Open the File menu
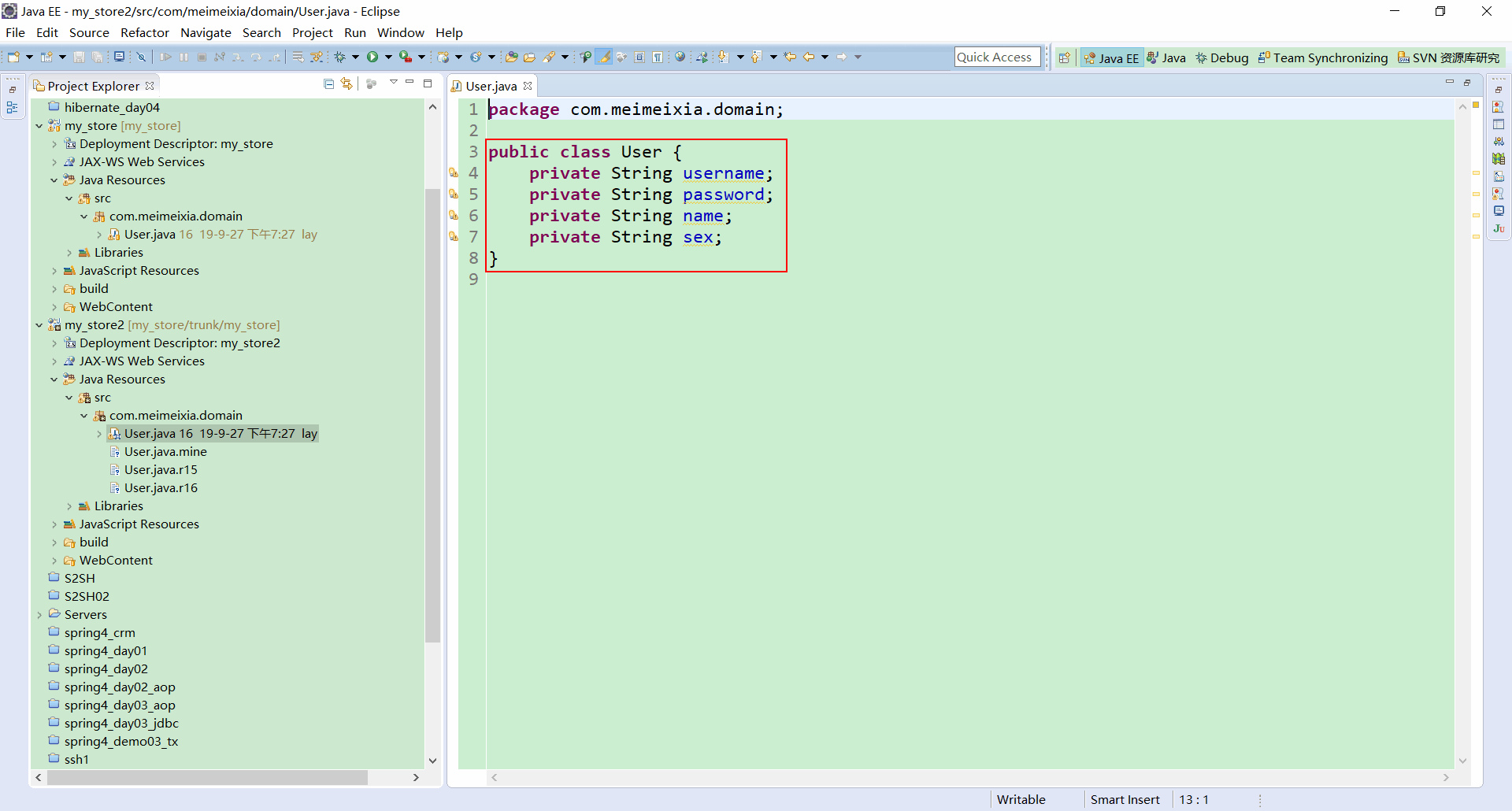 pos(15,33)
